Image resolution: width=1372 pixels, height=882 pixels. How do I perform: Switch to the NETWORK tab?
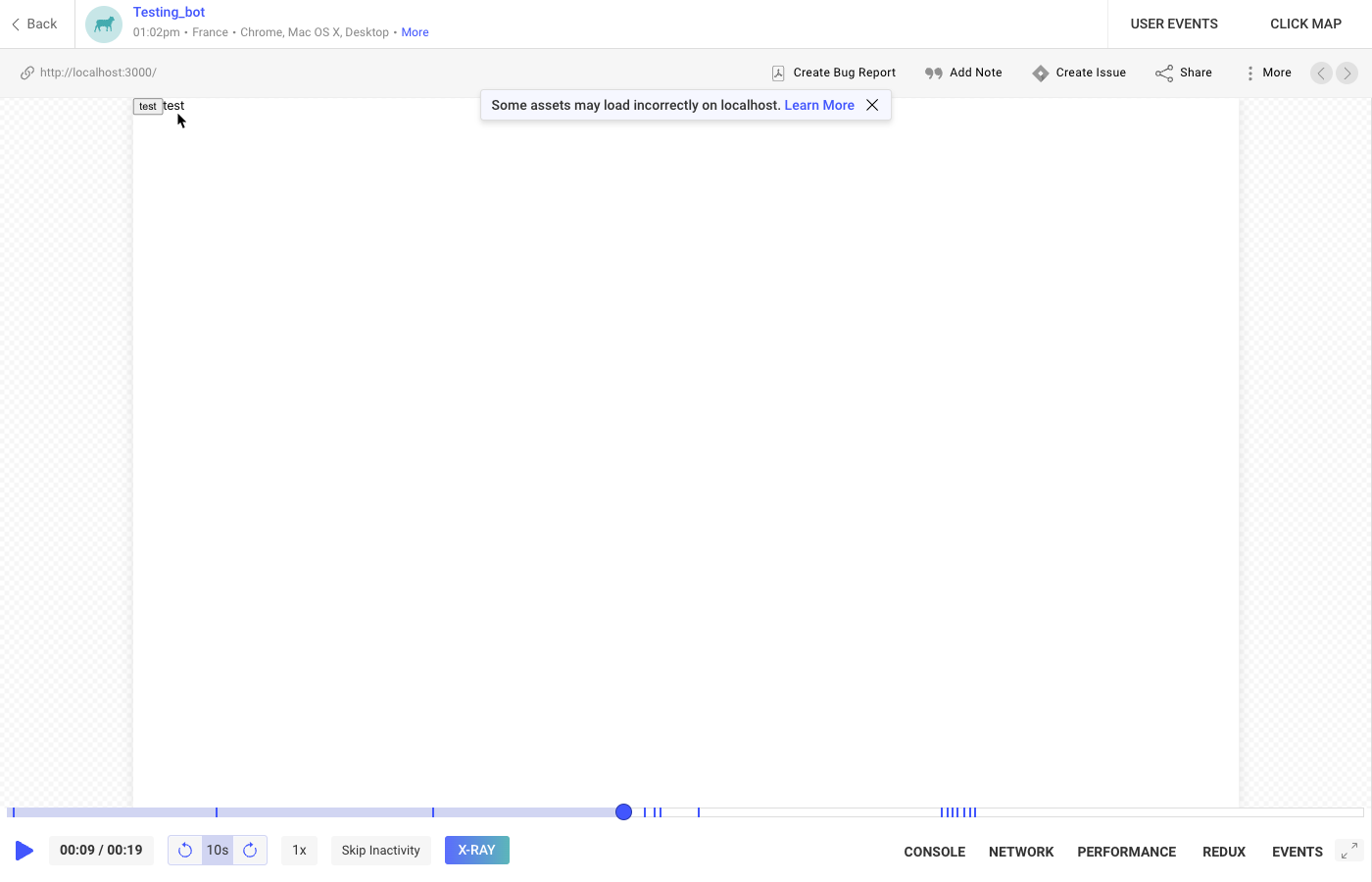1020,852
